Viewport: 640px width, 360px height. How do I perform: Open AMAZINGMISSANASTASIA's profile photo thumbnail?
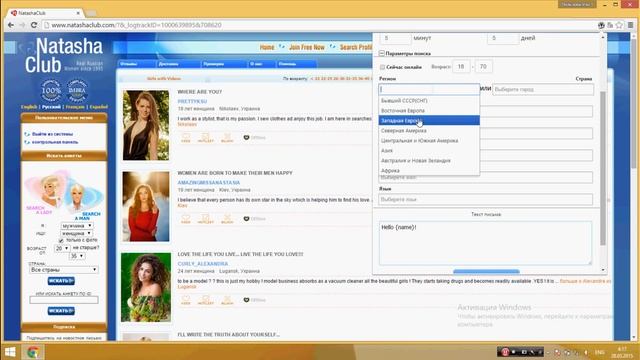pyautogui.click(x=146, y=207)
